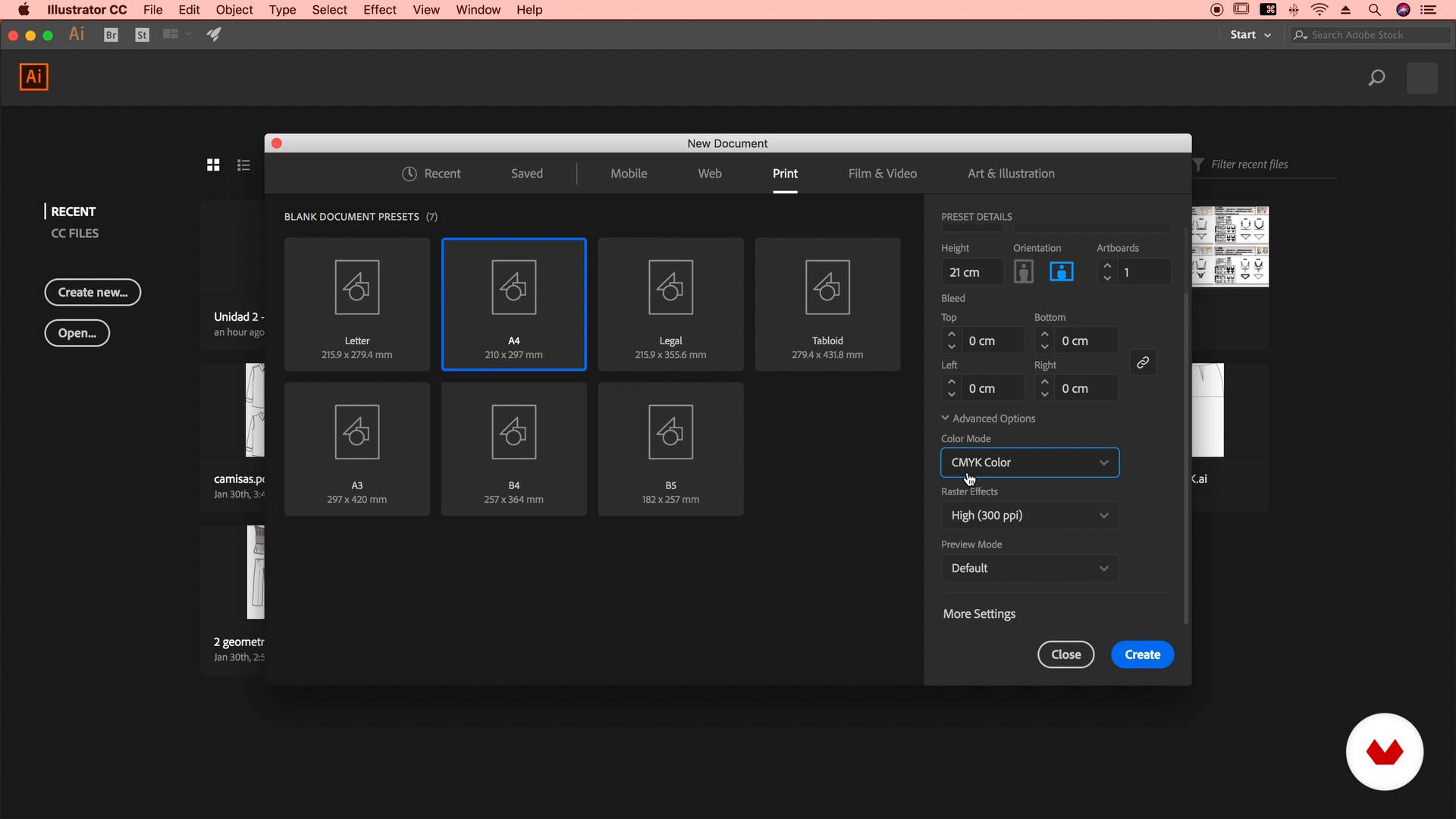The width and height of the screenshot is (1456, 819).
Task: Open Spotlight search in menu bar
Action: pyautogui.click(x=1374, y=10)
